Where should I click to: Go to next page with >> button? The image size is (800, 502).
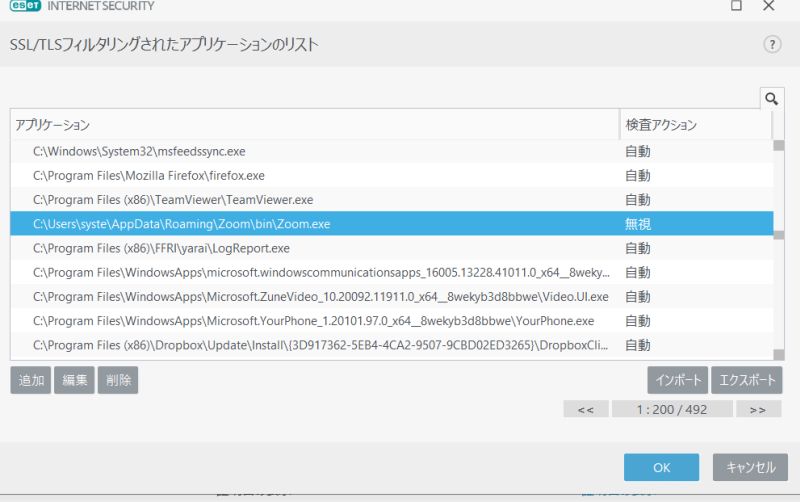(x=758, y=409)
